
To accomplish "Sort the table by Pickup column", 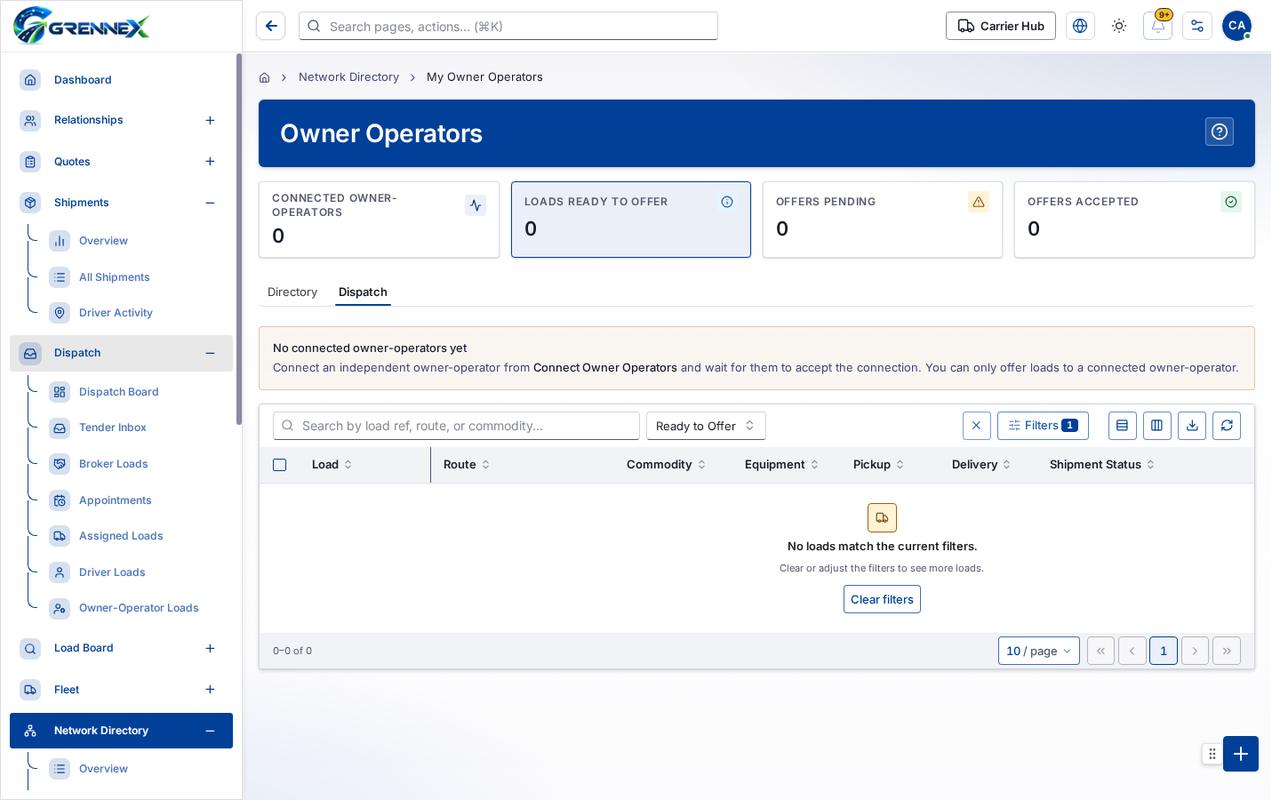I will pos(878,465).
